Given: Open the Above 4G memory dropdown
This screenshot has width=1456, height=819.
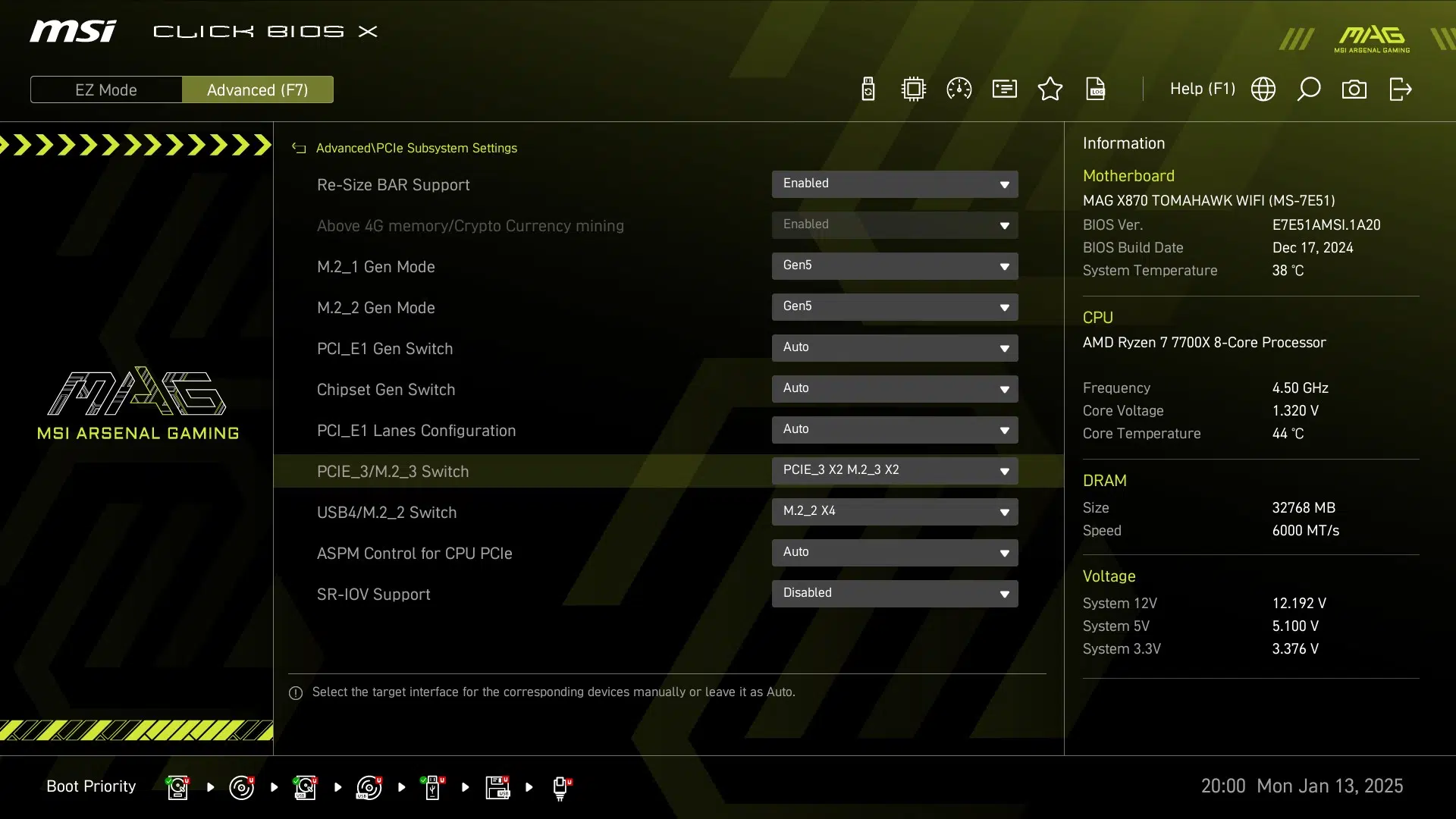Looking at the screenshot, I should [x=895, y=225].
